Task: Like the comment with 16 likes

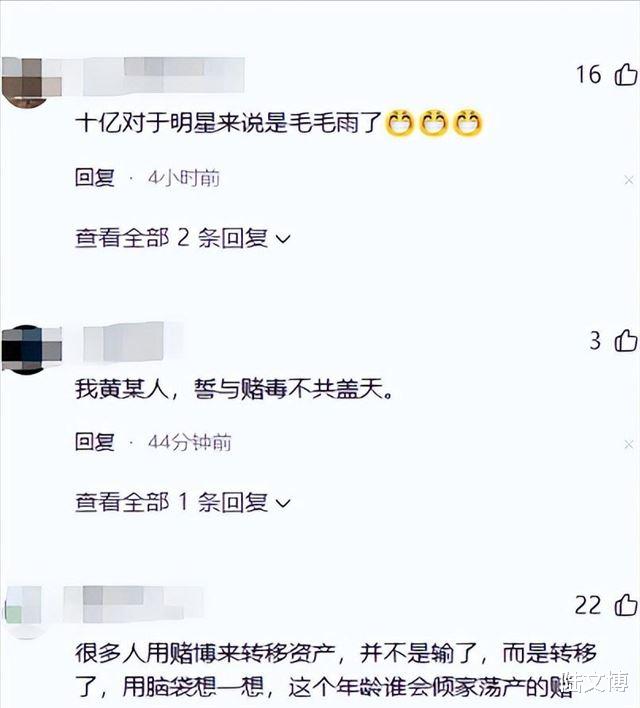Action: point(626,75)
